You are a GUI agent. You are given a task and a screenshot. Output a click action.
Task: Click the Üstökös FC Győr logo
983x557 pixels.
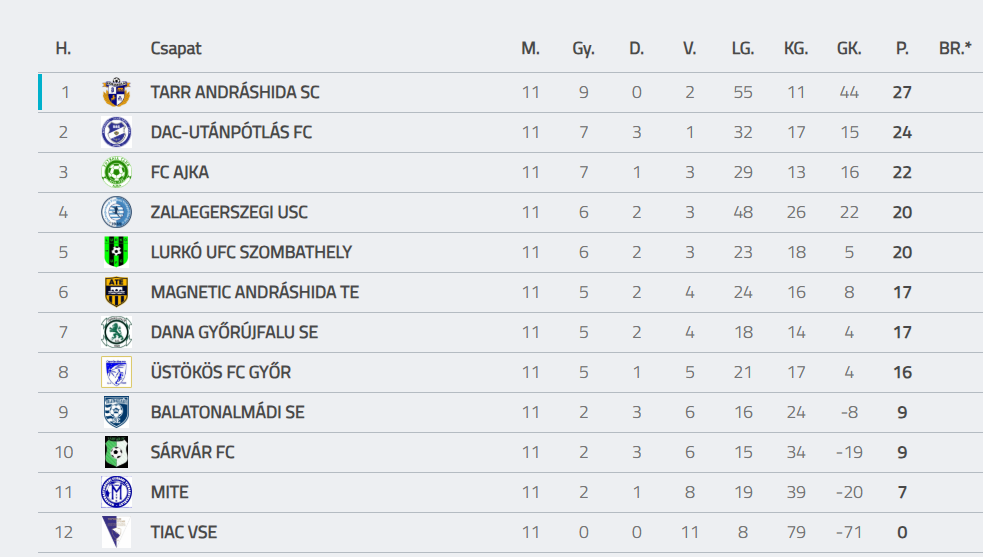pos(116,372)
